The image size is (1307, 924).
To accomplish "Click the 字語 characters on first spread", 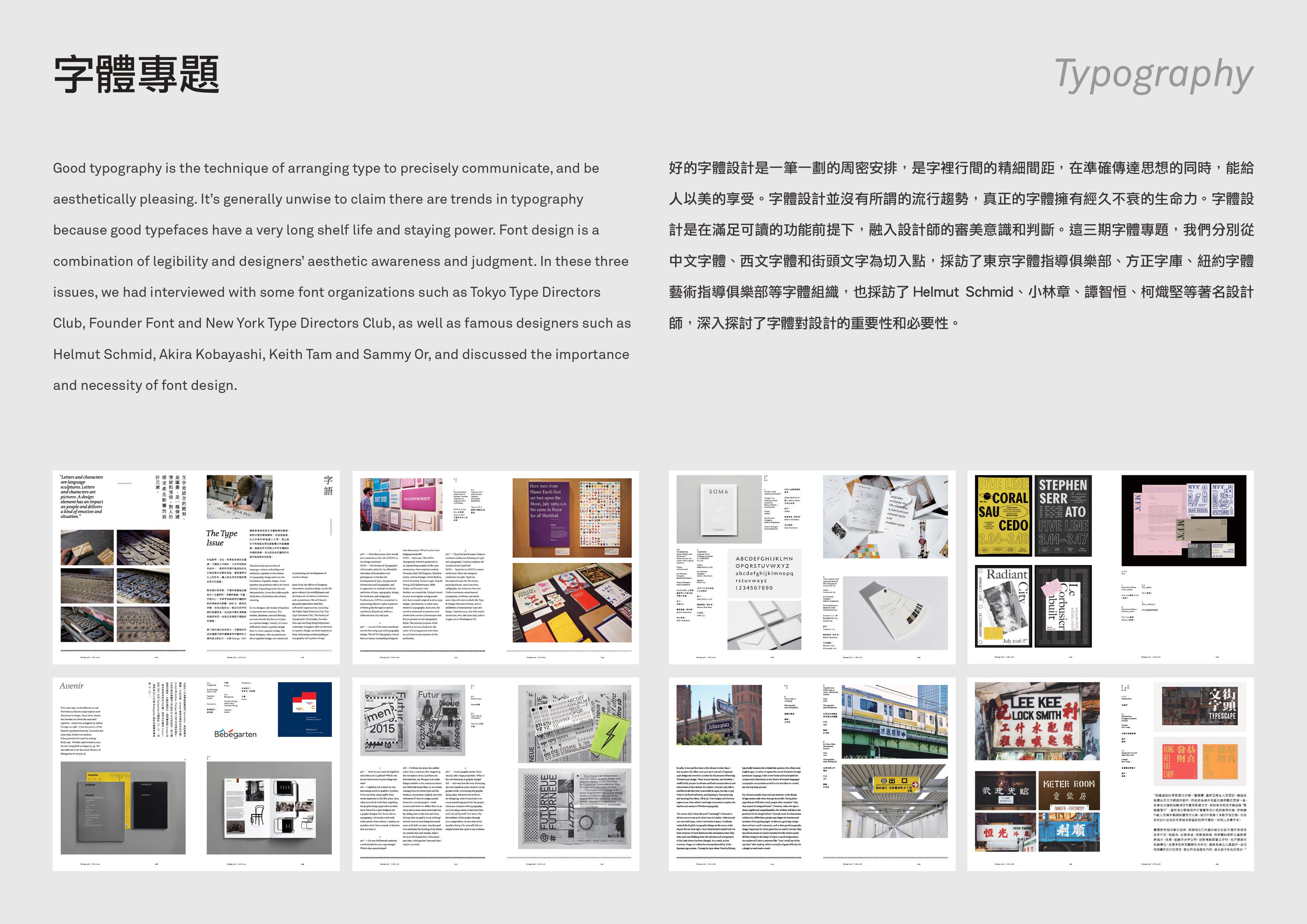I will tap(329, 485).
